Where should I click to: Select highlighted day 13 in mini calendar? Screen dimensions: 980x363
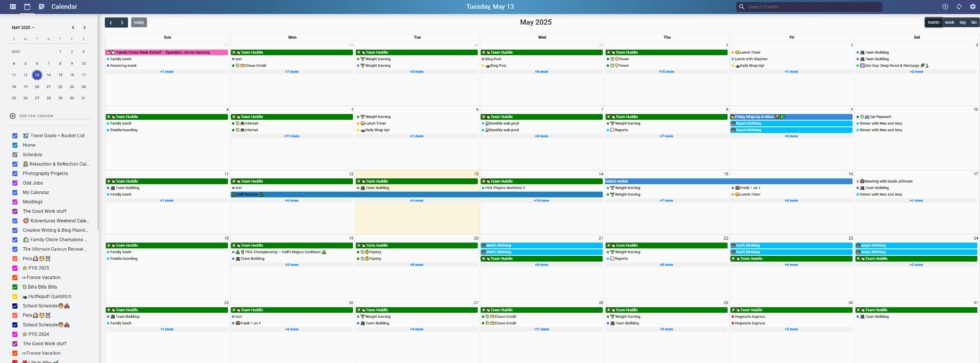[x=37, y=75]
